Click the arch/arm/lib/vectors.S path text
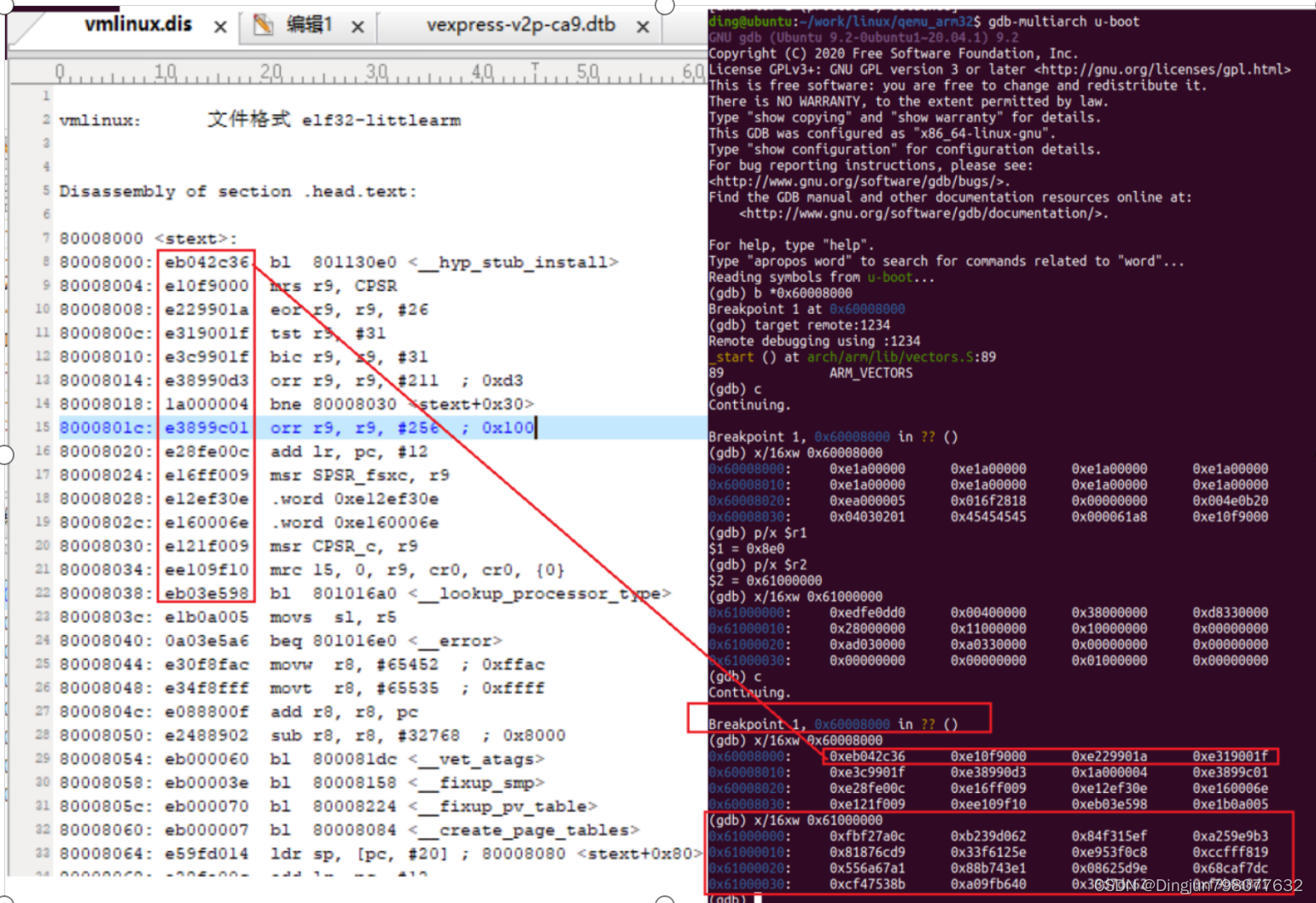Viewport: 1316px width, 903px height. click(x=888, y=357)
